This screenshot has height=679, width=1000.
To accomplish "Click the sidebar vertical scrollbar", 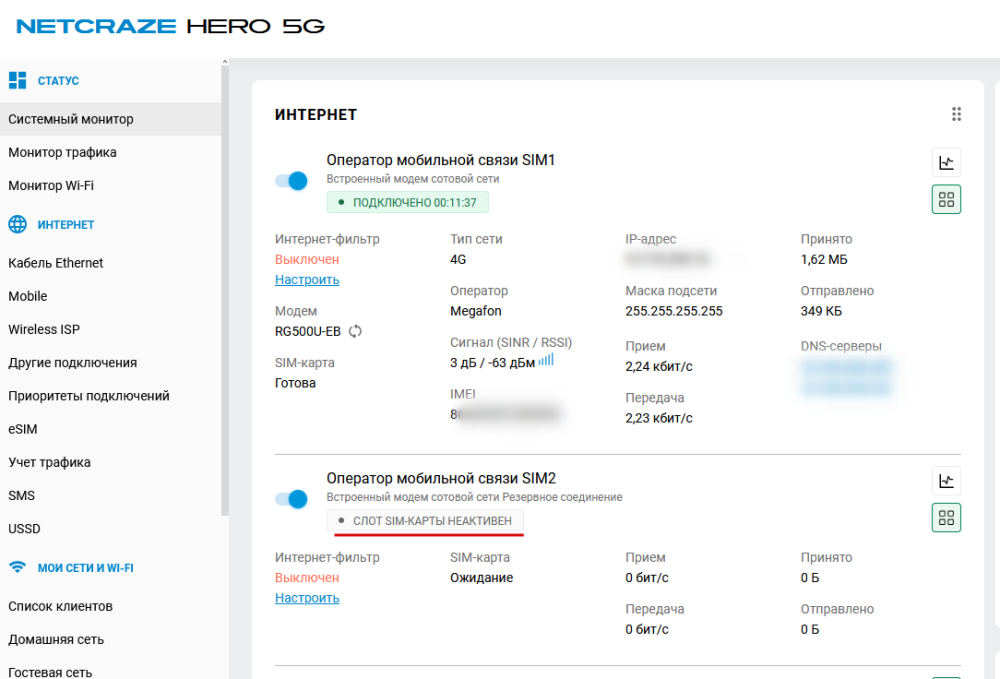I will click(225, 300).
